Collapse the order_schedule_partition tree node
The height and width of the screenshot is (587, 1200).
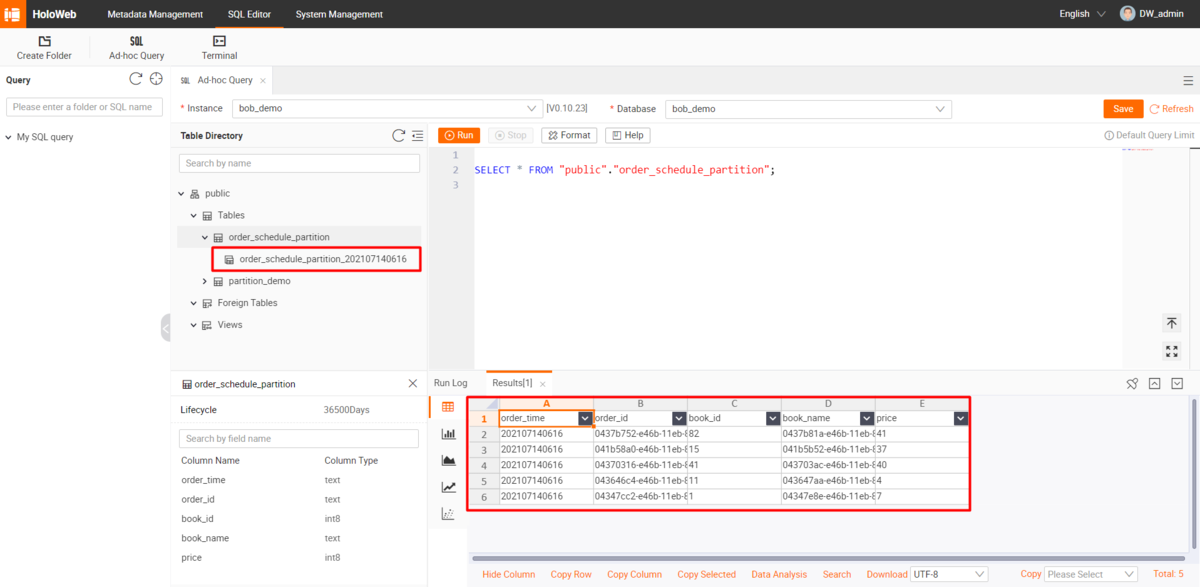click(205, 237)
